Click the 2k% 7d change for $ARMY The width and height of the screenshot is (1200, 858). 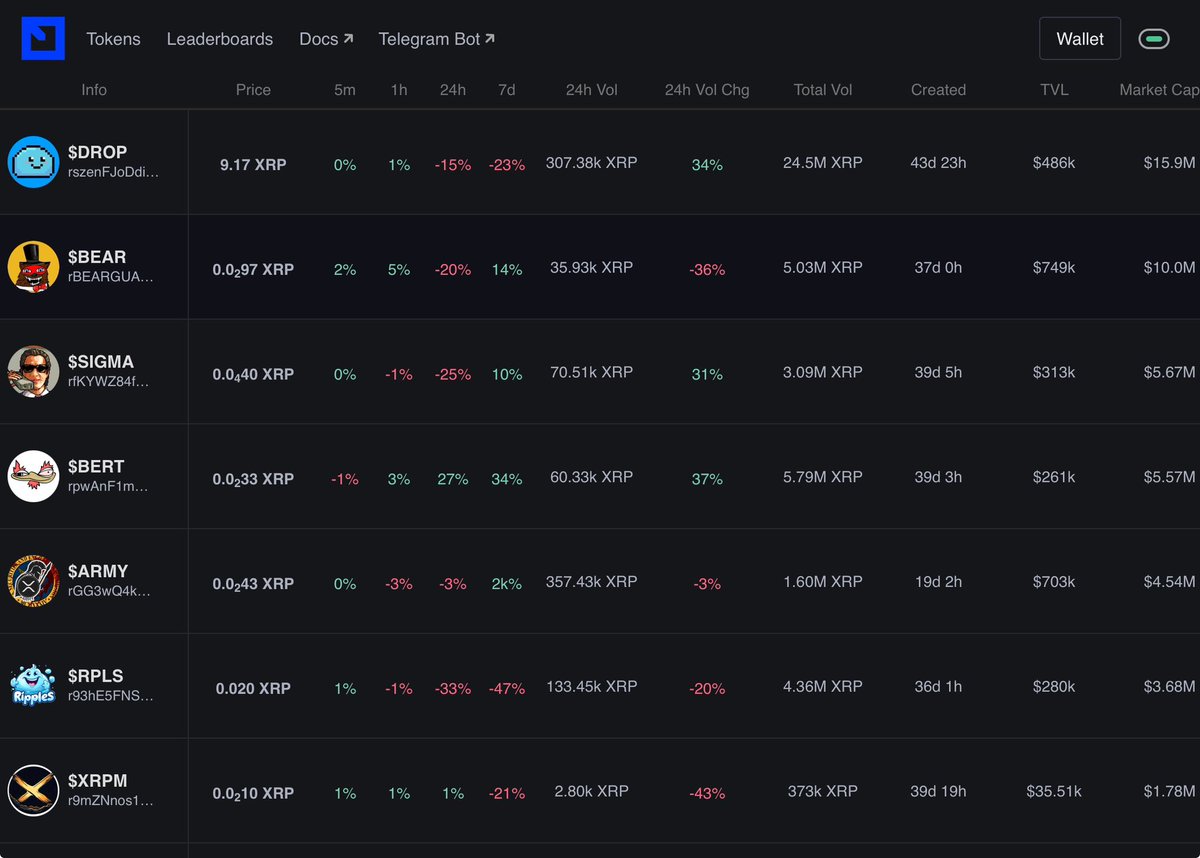pyautogui.click(x=507, y=584)
